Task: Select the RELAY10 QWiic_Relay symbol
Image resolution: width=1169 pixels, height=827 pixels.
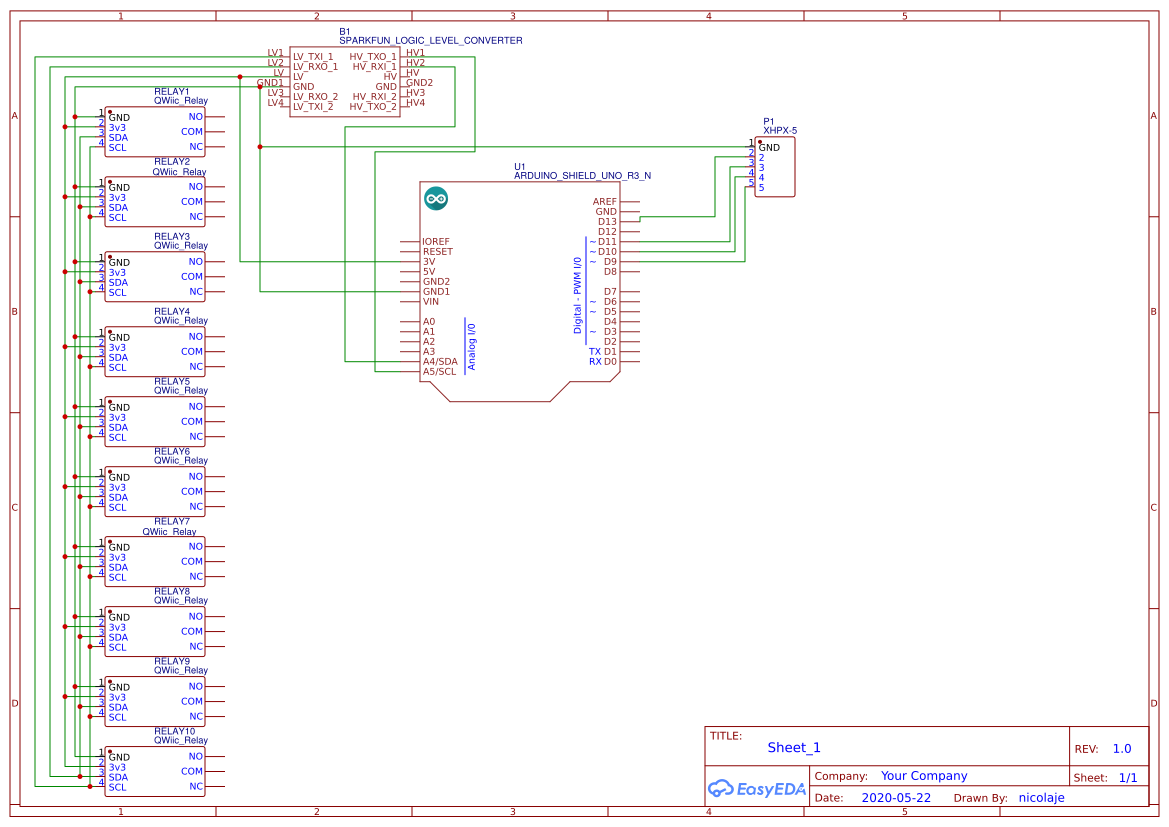Action: 155,771
